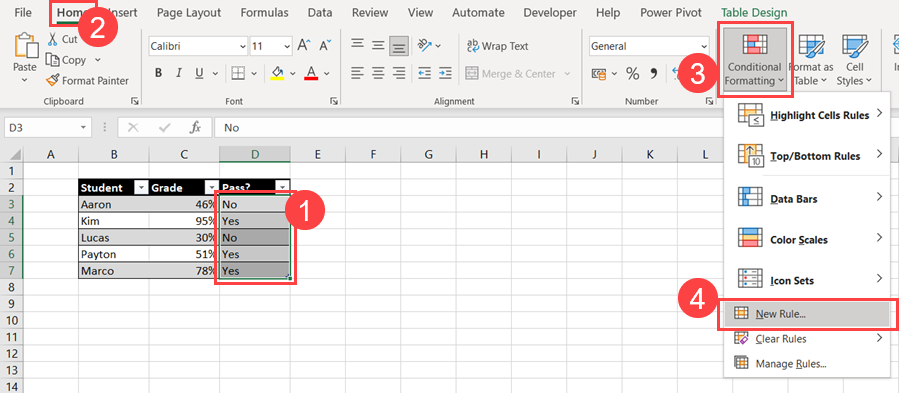Align text right
The image size is (899, 393).
[x=398, y=73]
